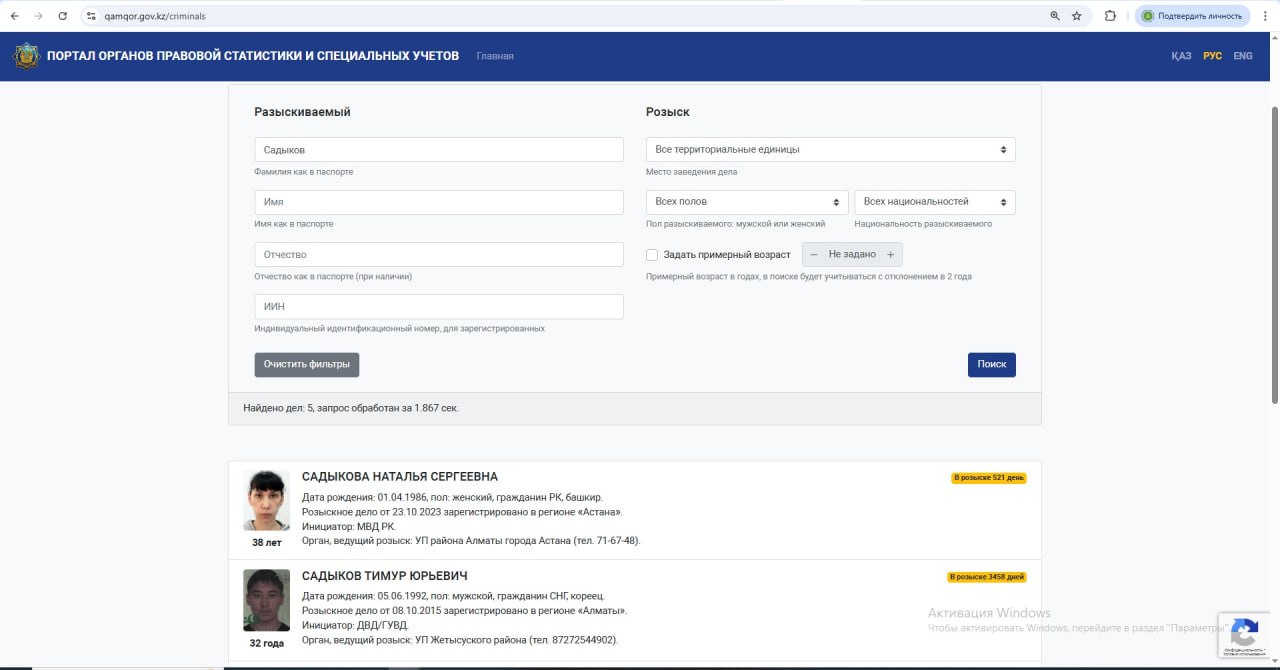This screenshot has width=1280, height=670.
Task: Open the browser extensions puzzle icon
Action: (x=1110, y=16)
